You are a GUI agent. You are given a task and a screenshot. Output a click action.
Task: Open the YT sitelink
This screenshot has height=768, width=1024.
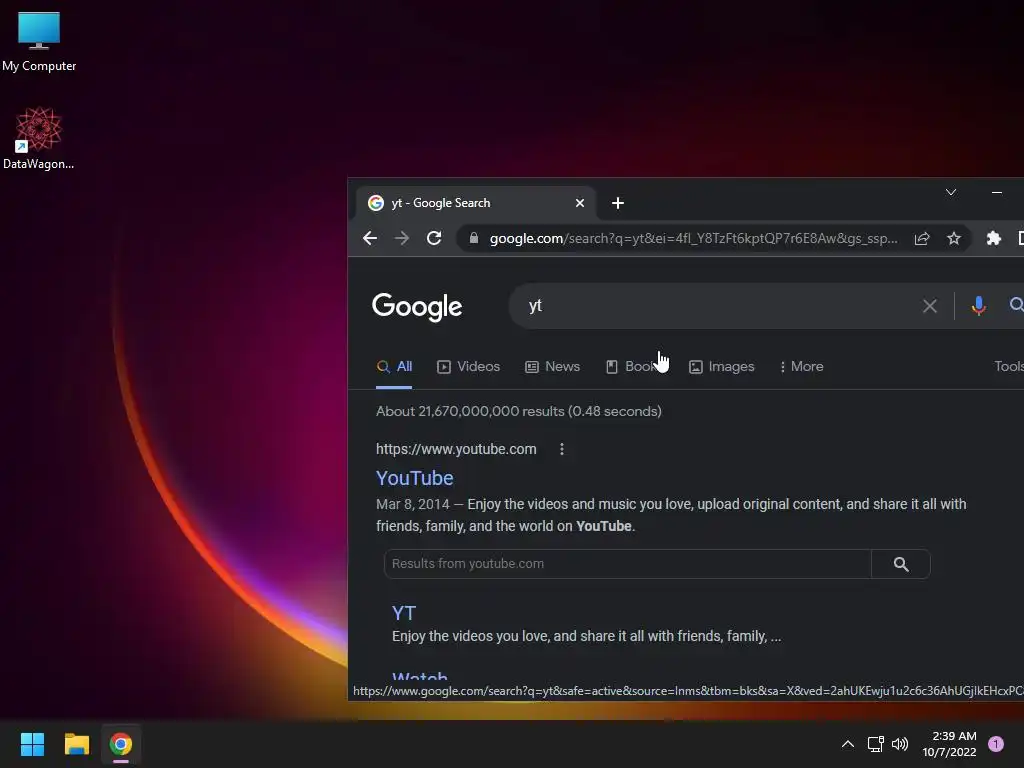[x=404, y=613]
